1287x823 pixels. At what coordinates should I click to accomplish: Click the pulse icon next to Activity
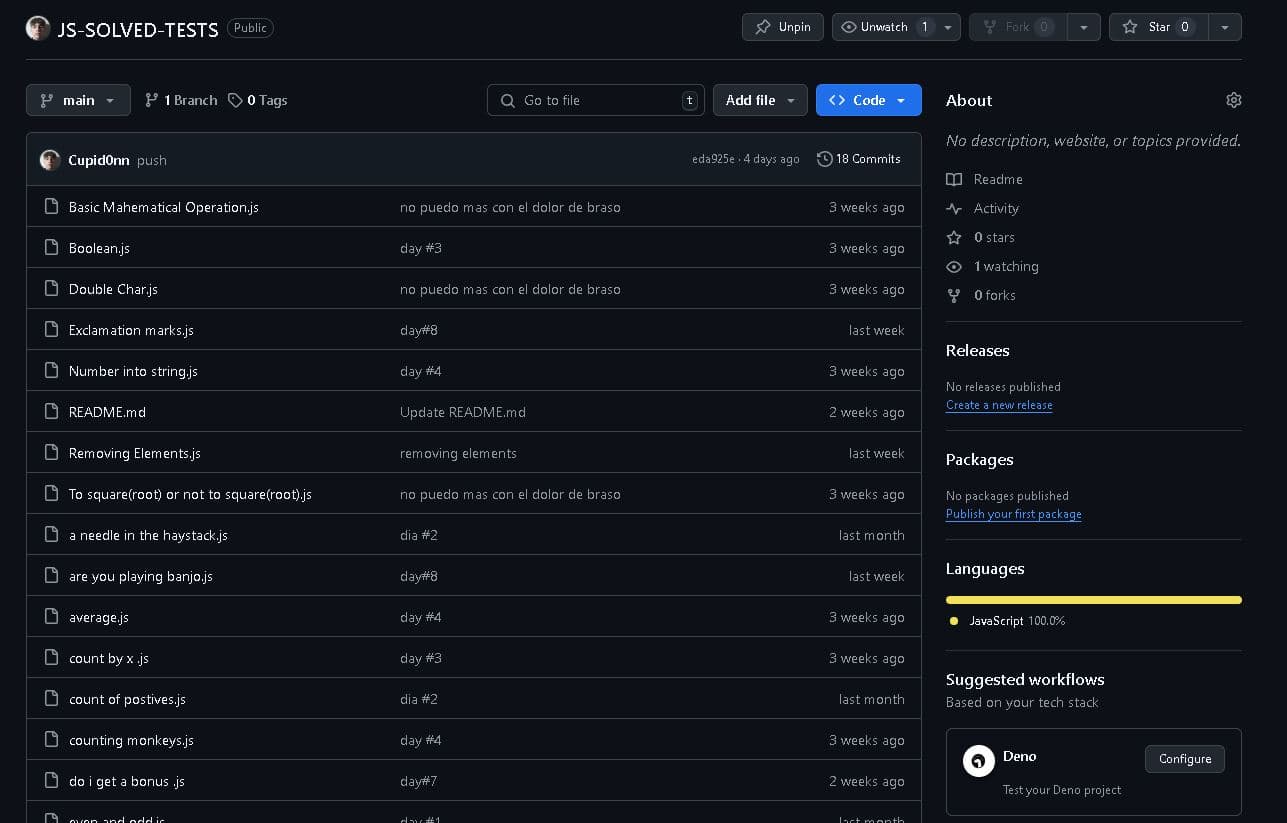[954, 208]
